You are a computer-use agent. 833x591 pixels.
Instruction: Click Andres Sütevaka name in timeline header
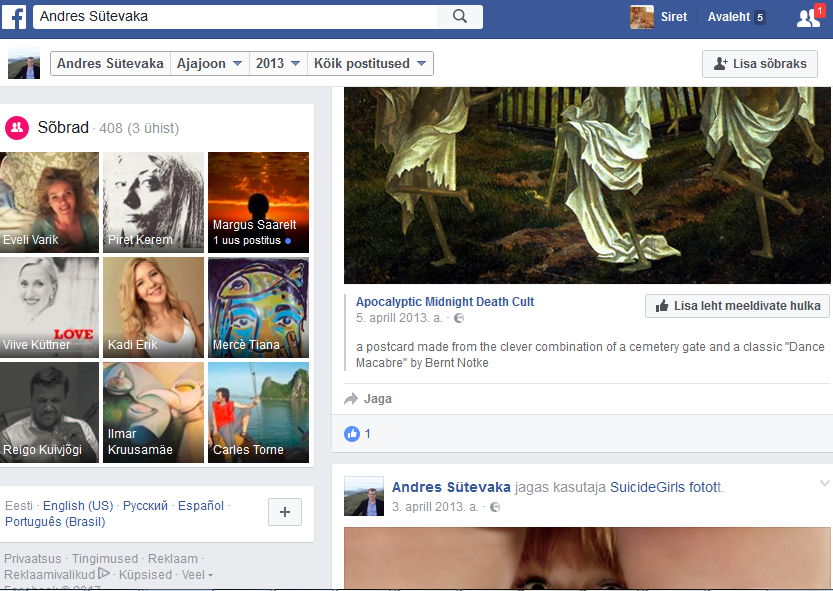coord(110,63)
